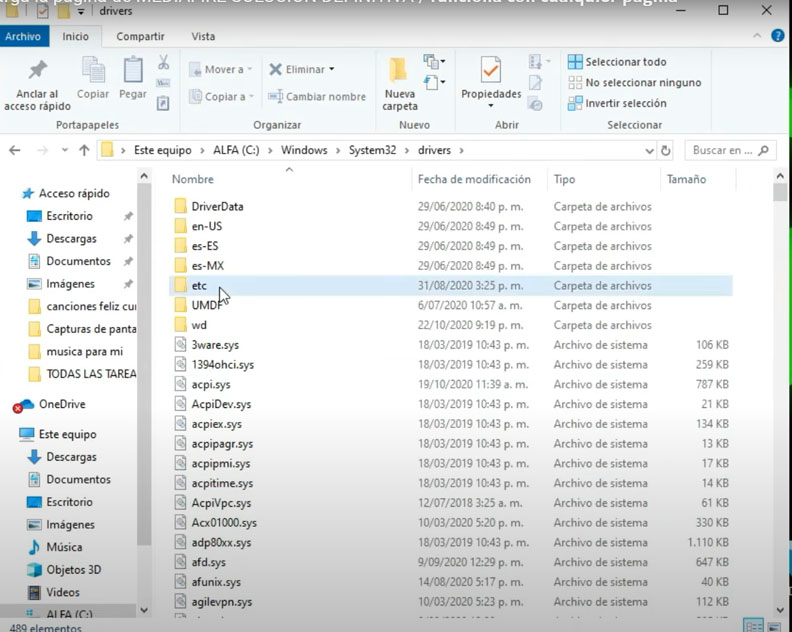Click the Nueva carpeta icon
Image resolution: width=792 pixels, height=632 pixels.
coord(398,70)
